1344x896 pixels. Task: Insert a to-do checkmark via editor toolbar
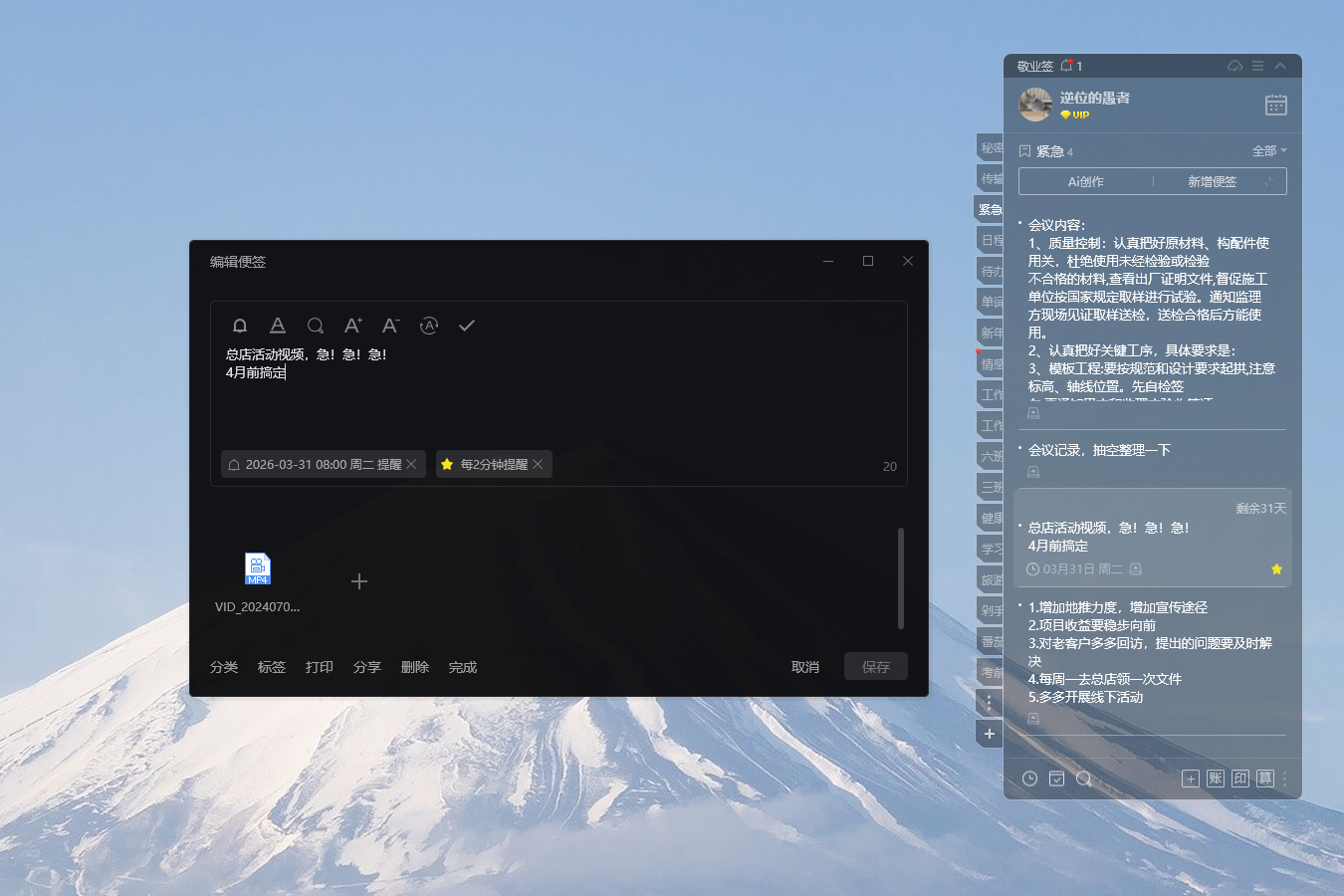466,326
